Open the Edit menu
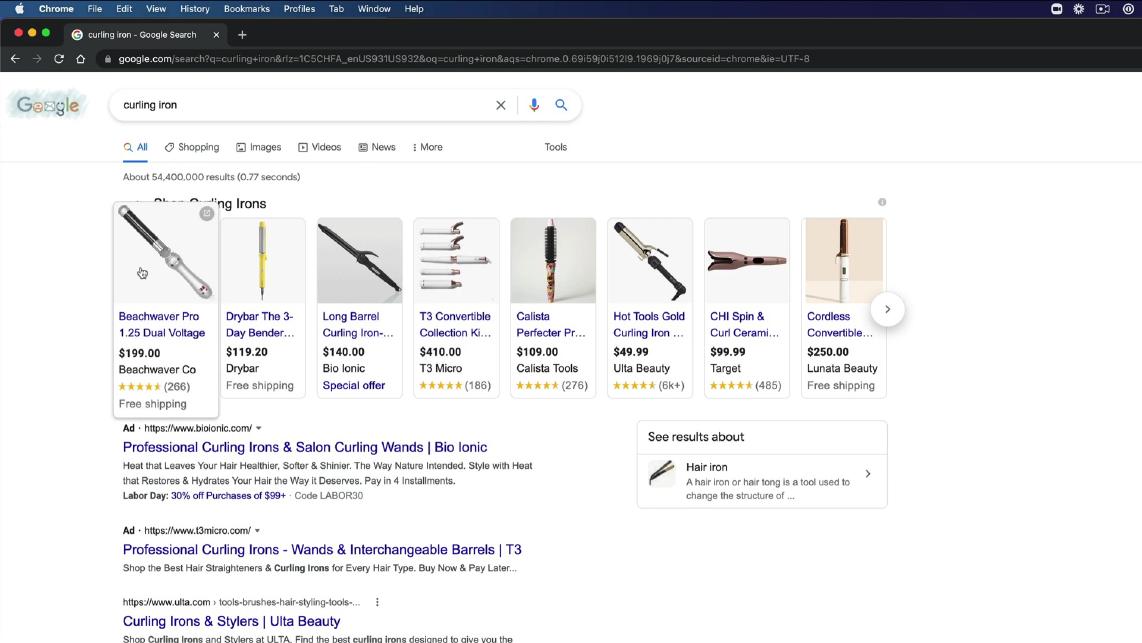Screen dimensions: 1142x643 pyautogui.click(x=124, y=9)
